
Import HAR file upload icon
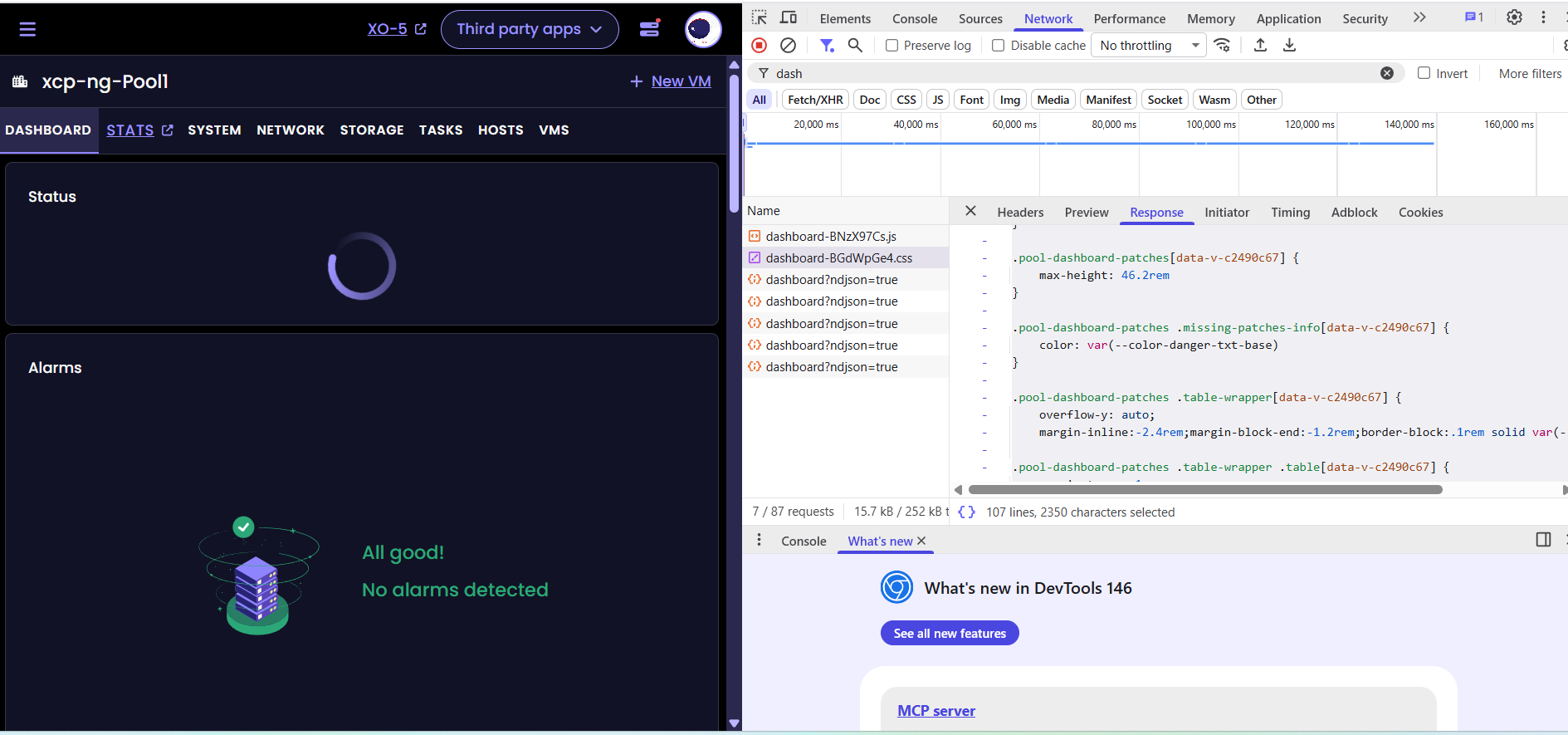pyautogui.click(x=1260, y=45)
